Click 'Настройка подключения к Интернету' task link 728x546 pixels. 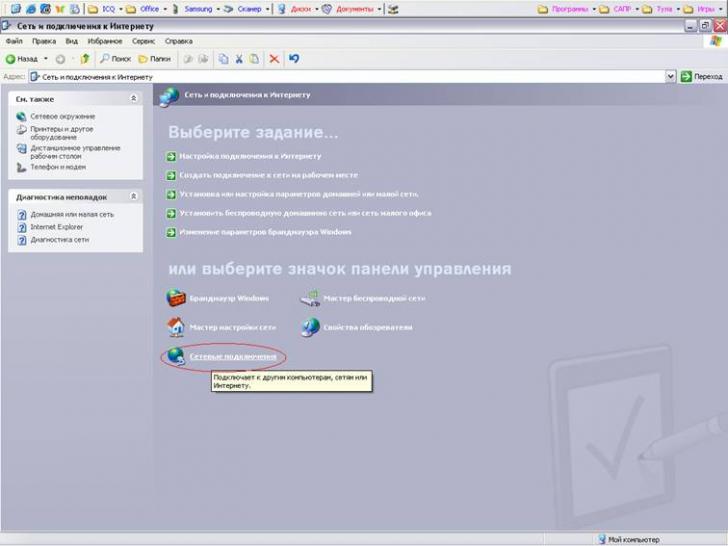250,156
